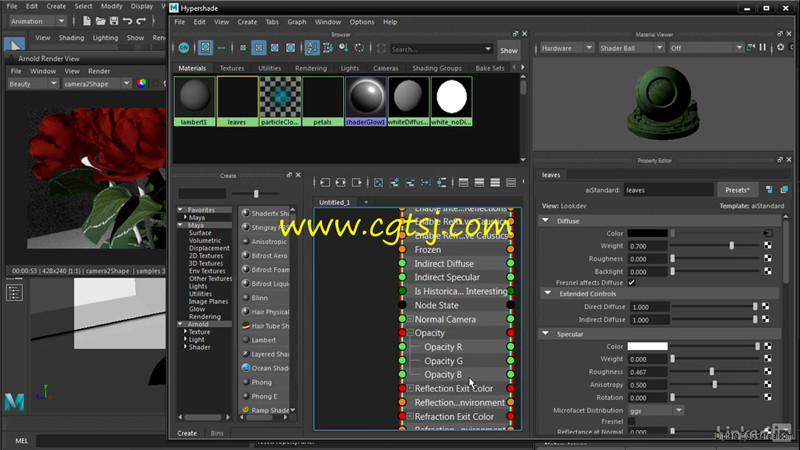Toggle the ON swatch generation icon in Browser
The width and height of the screenshot is (800, 450).
(184, 48)
